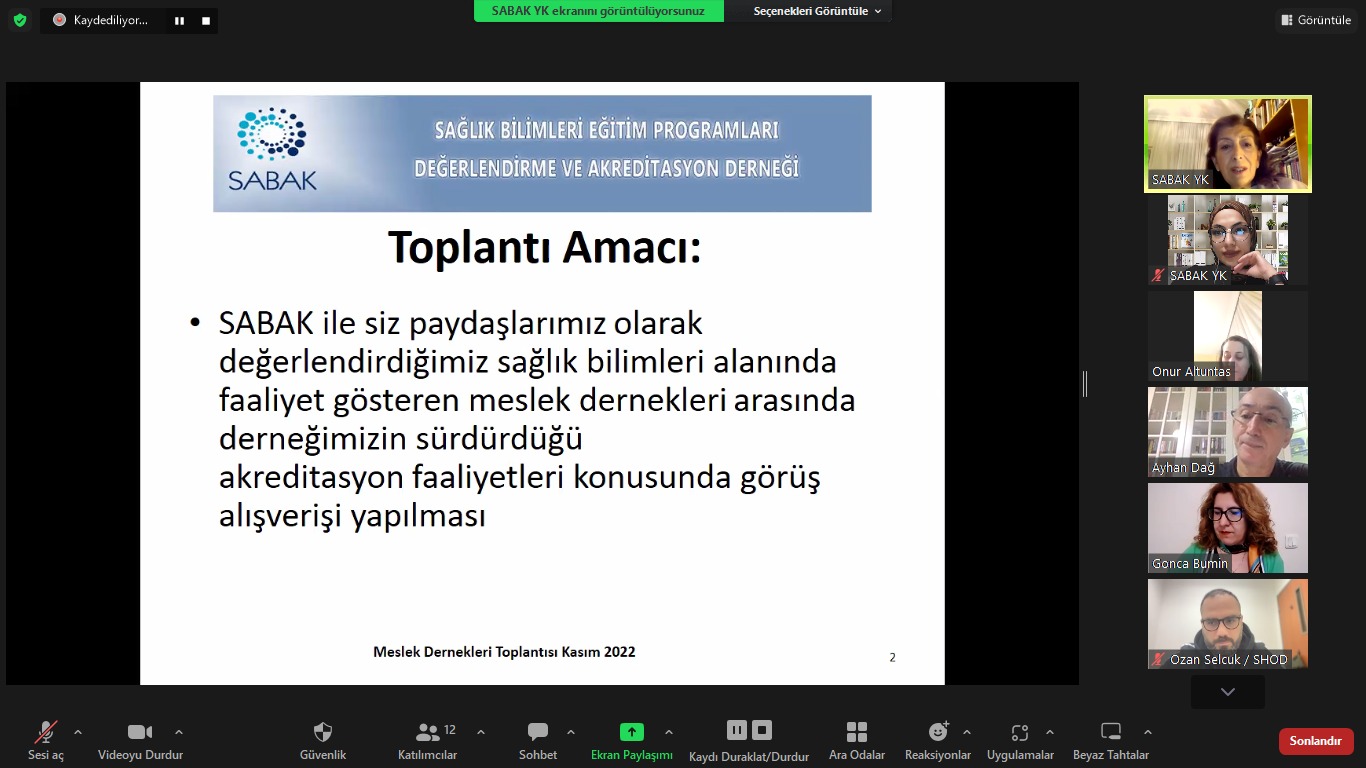The width and height of the screenshot is (1366, 768).
Task: Open Beyaz Tahtalar whiteboards
Action: [x=1111, y=741]
